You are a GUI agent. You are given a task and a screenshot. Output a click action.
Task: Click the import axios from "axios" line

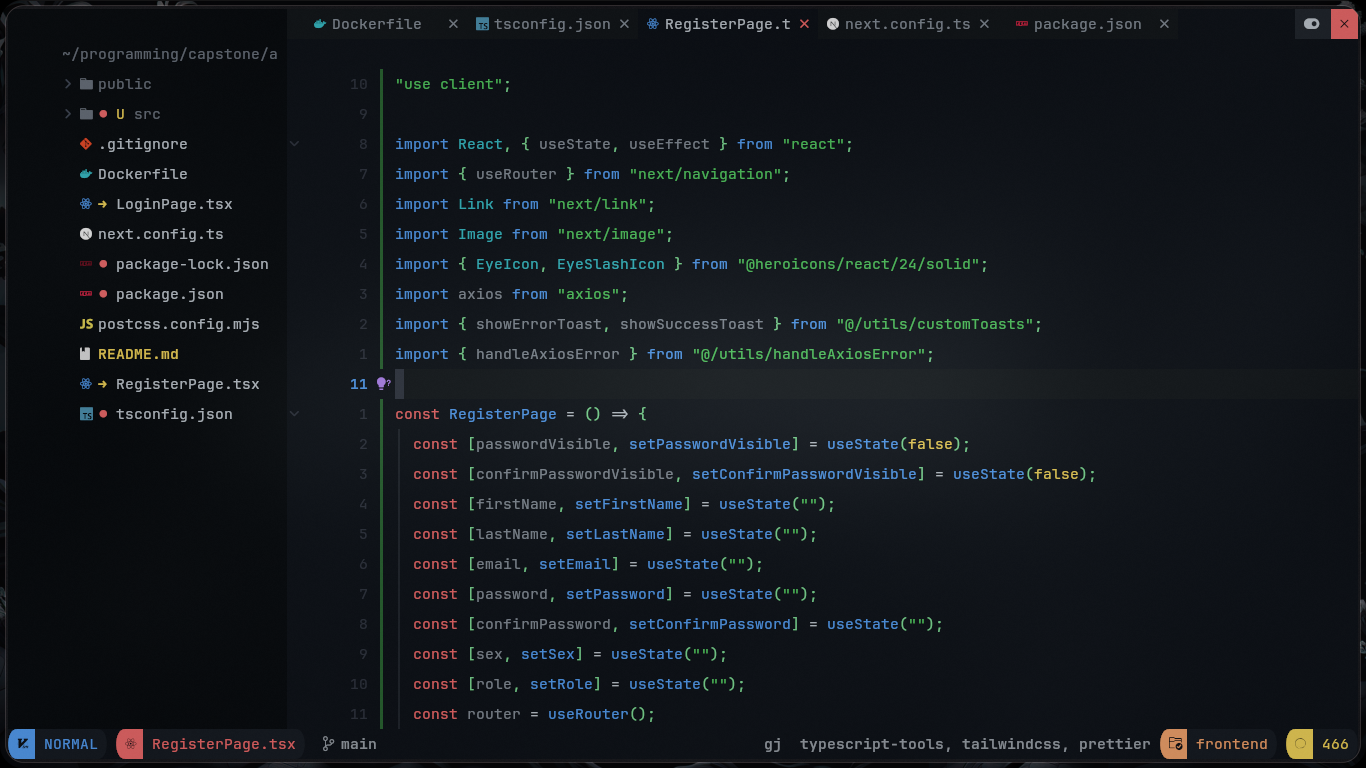pos(511,294)
